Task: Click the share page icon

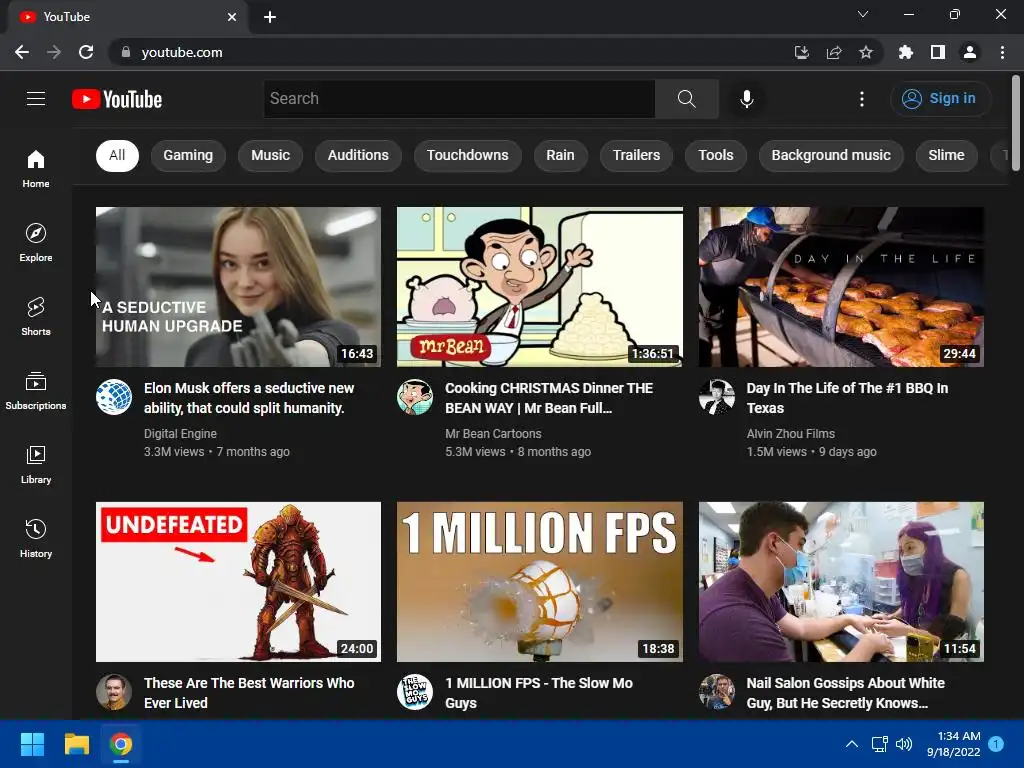Action: tap(834, 52)
